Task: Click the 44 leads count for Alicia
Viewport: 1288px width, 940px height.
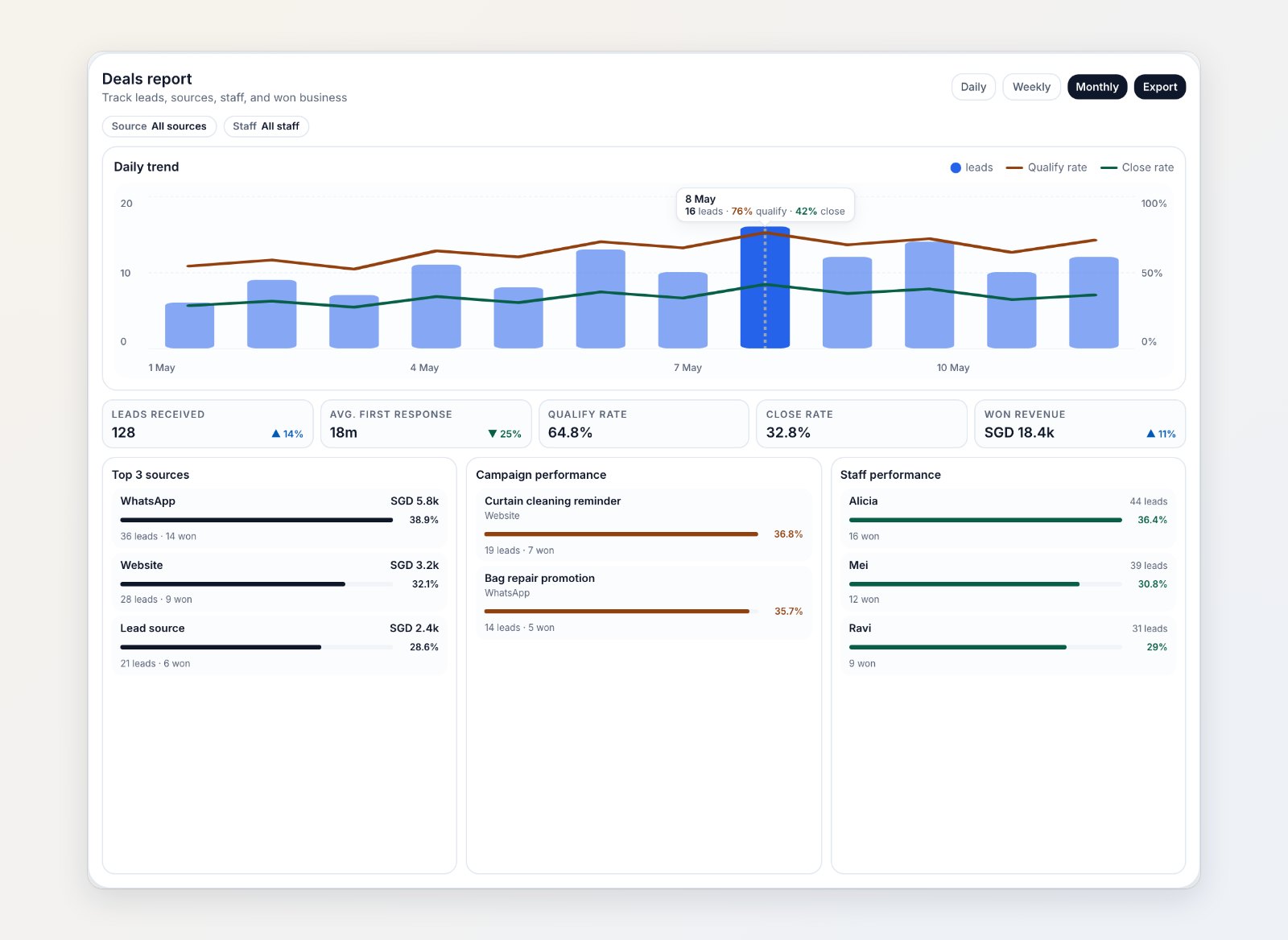Action: click(x=1148, y=501)
